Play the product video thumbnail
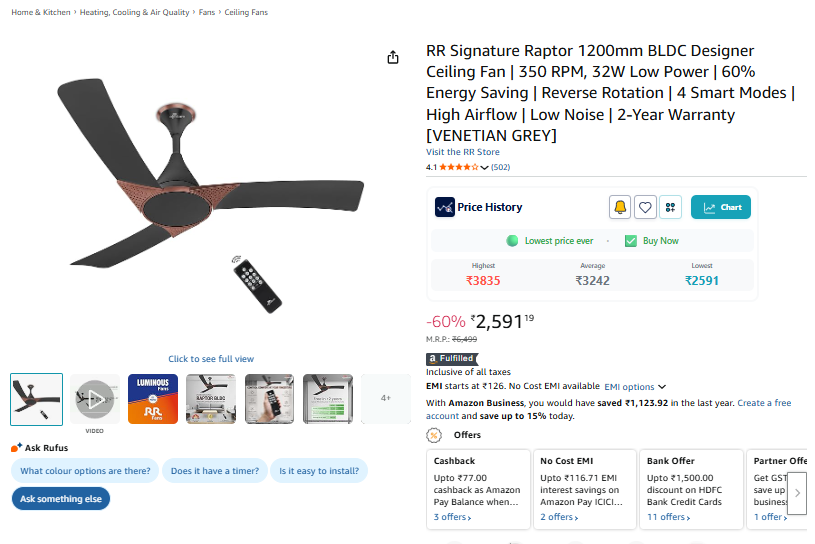815x544 pixels. point(94,400)
